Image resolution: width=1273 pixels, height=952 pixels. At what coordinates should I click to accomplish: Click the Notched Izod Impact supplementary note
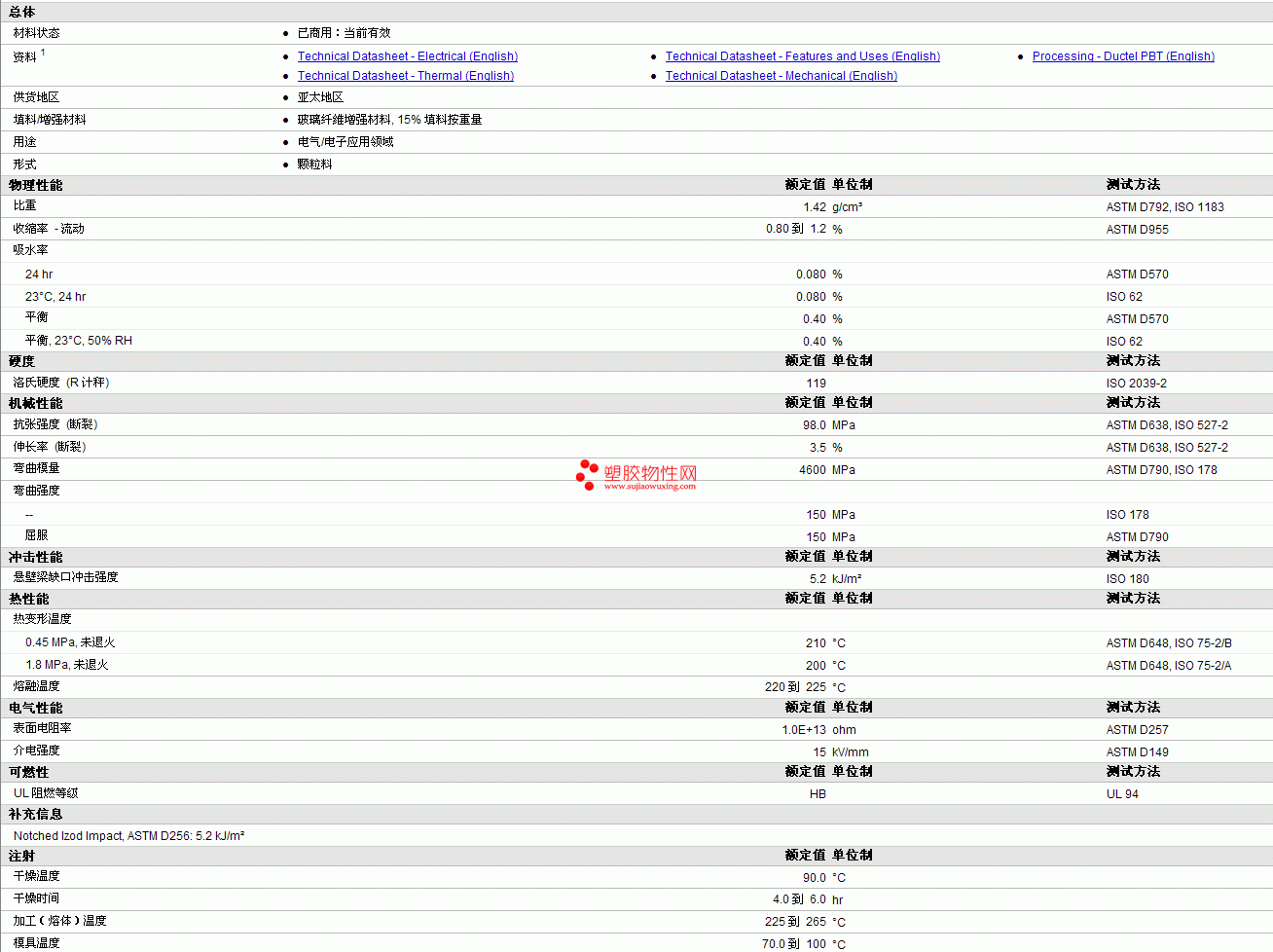coord(128,836)
